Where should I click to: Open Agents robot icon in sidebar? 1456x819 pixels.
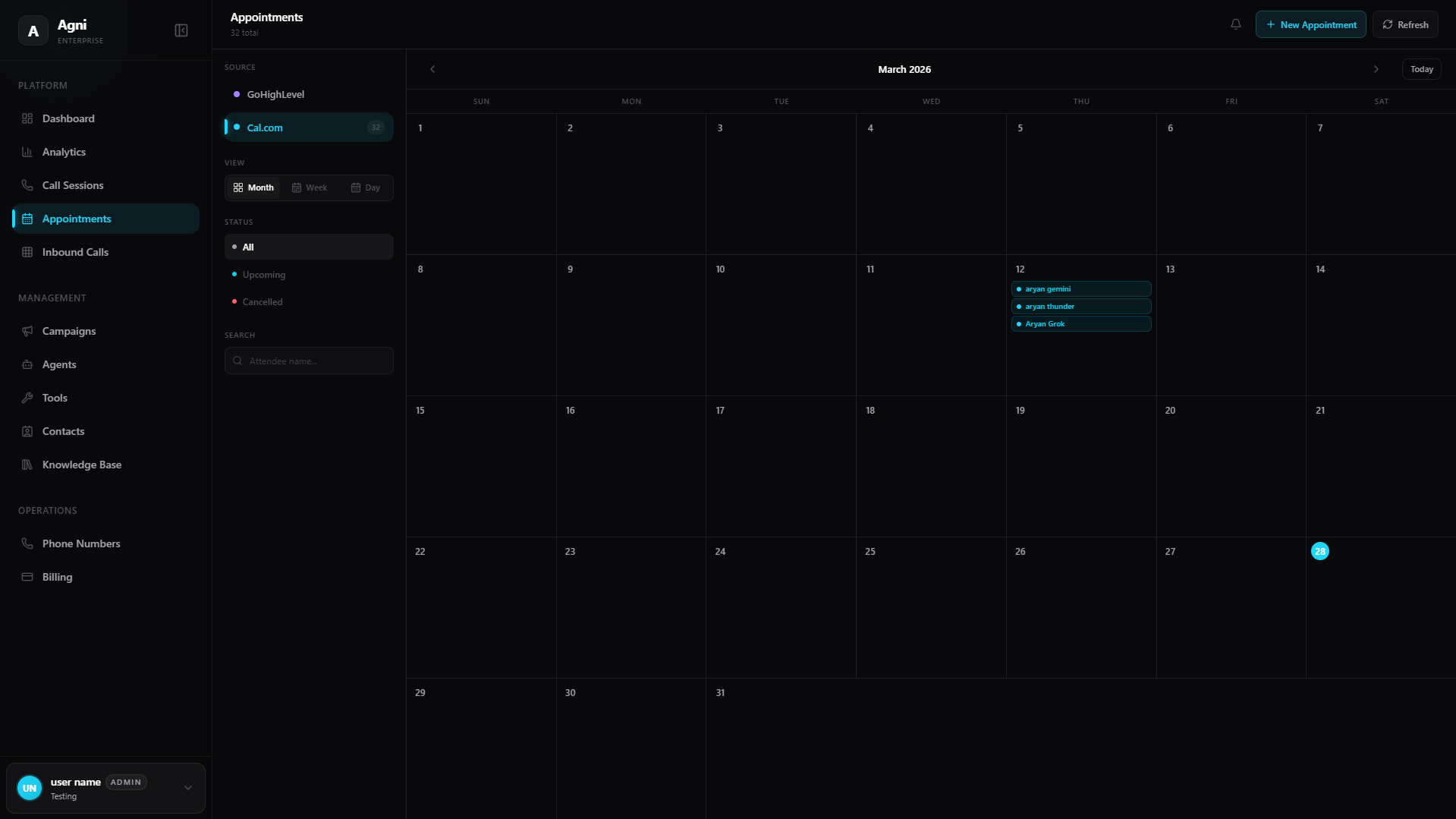(x=27, y=364)
